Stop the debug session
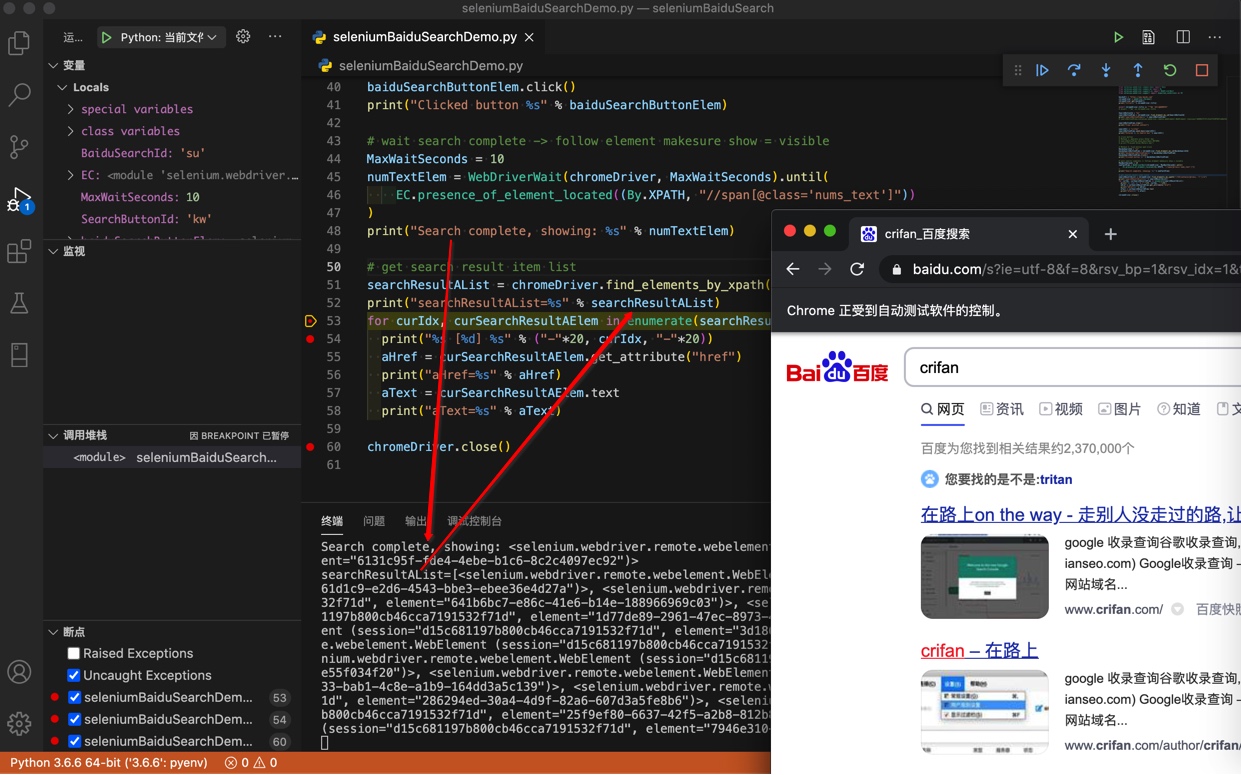 coord(1202,71)
